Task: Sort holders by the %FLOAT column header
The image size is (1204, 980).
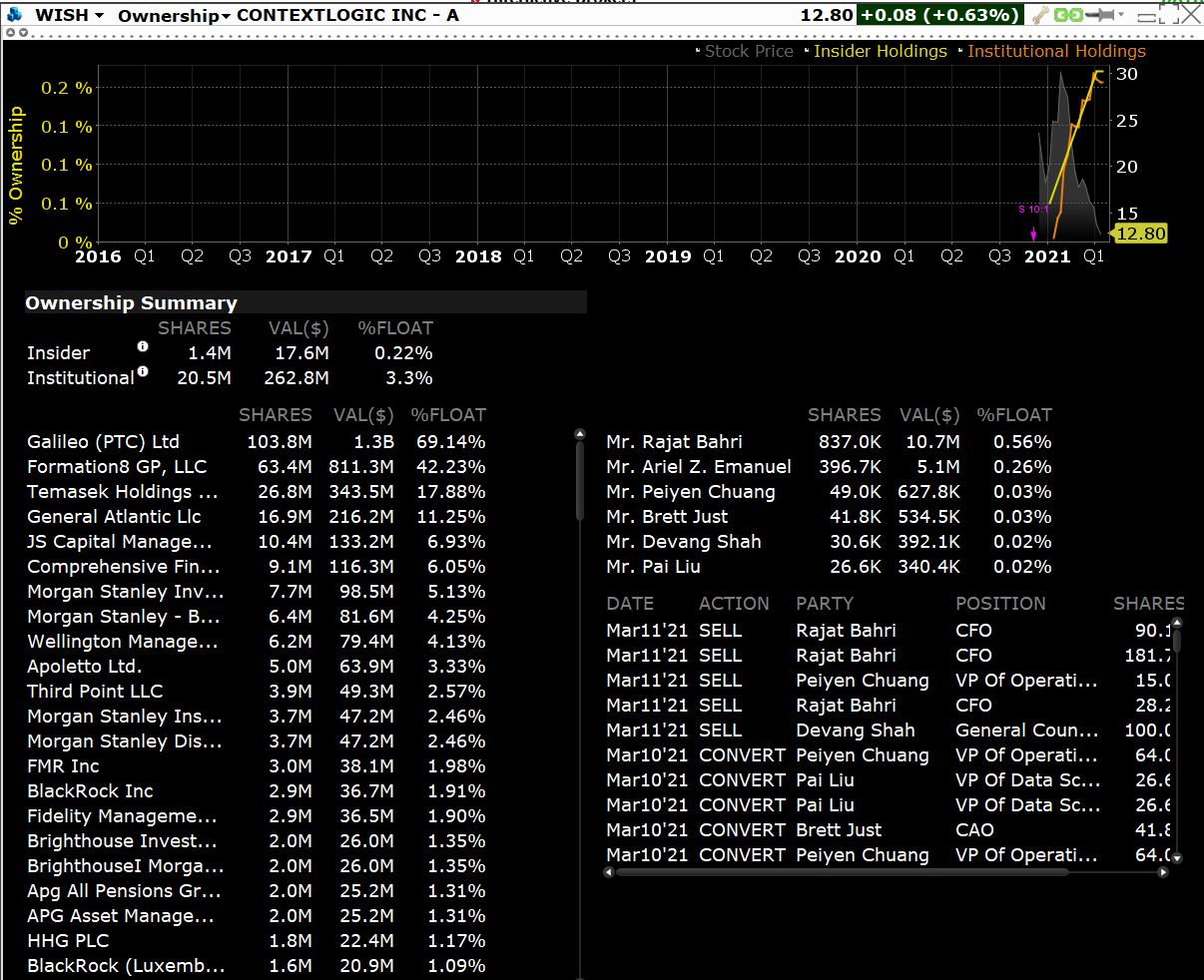Action: [447, 415]
